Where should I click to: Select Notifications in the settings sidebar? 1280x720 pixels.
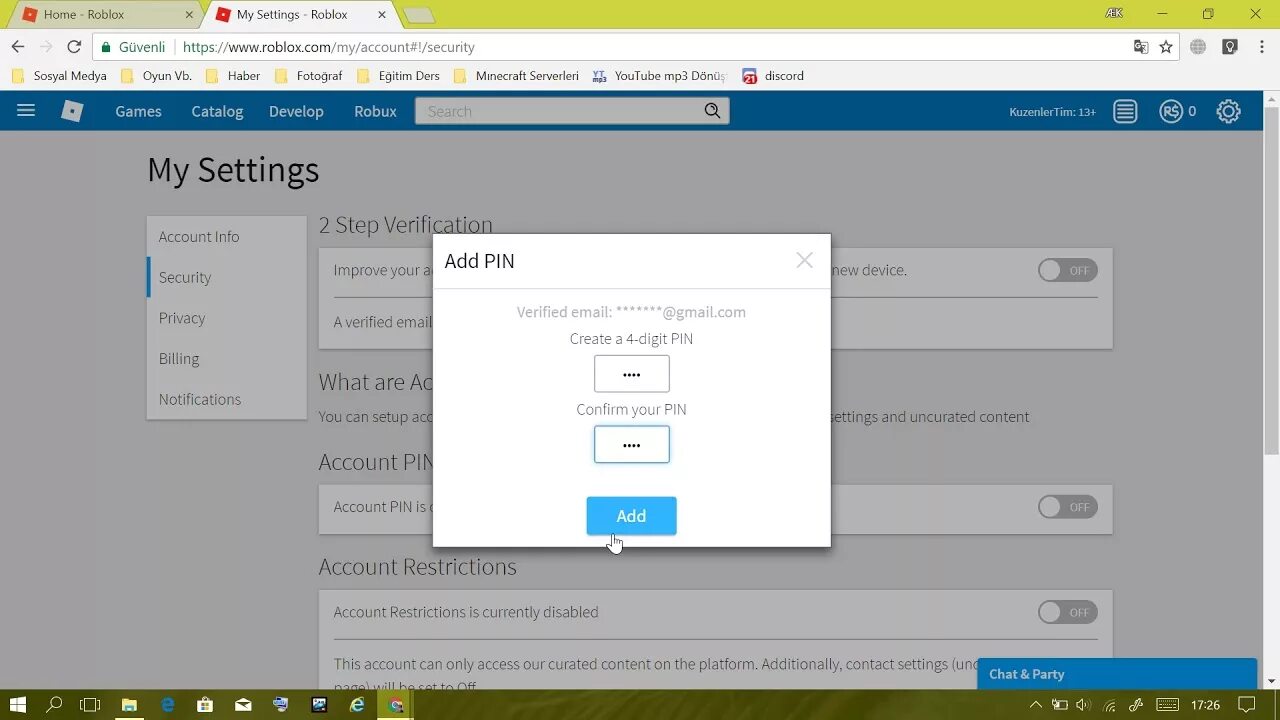tap(227, 399)
